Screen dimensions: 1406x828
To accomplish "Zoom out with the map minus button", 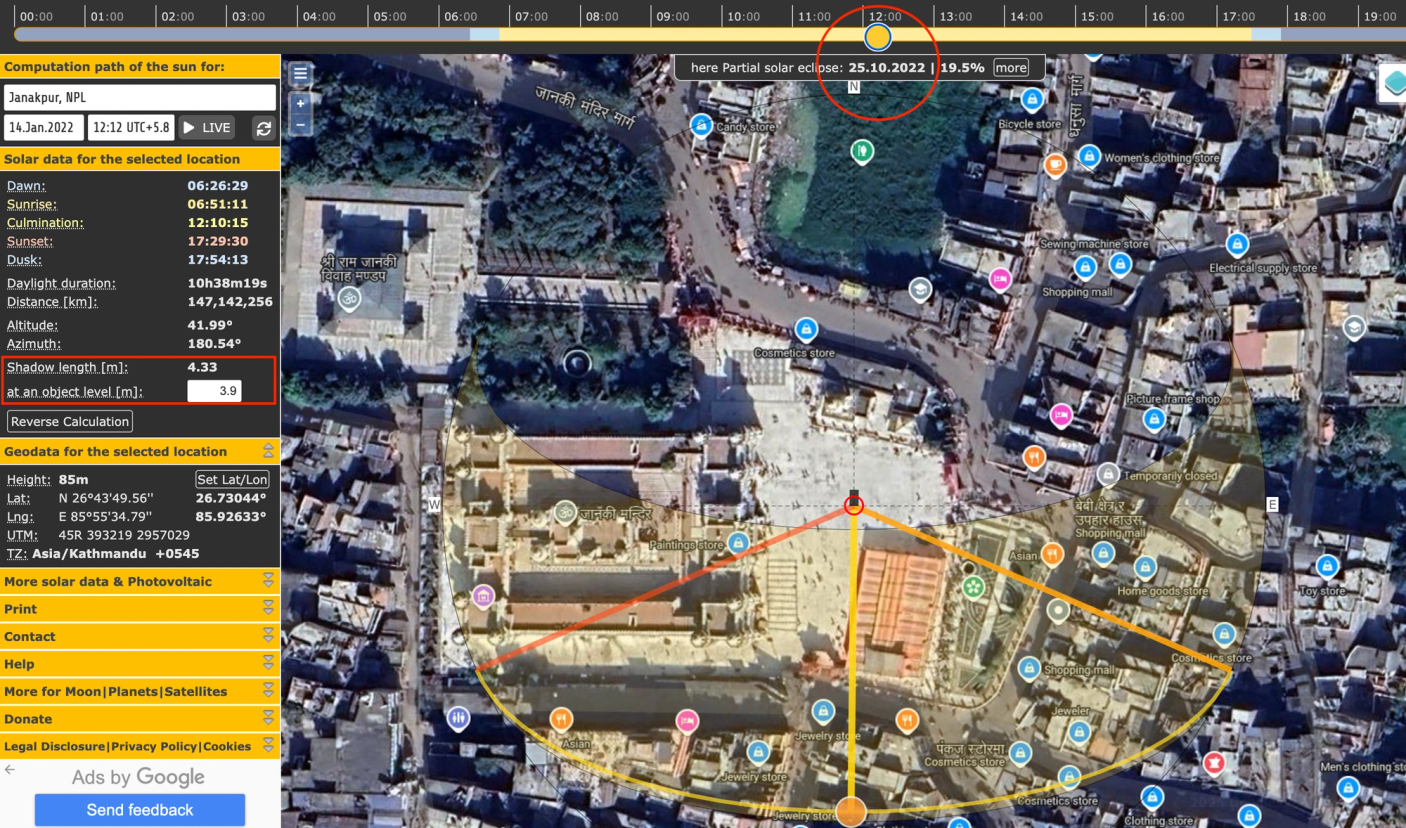I will click(x=300, y=125).
